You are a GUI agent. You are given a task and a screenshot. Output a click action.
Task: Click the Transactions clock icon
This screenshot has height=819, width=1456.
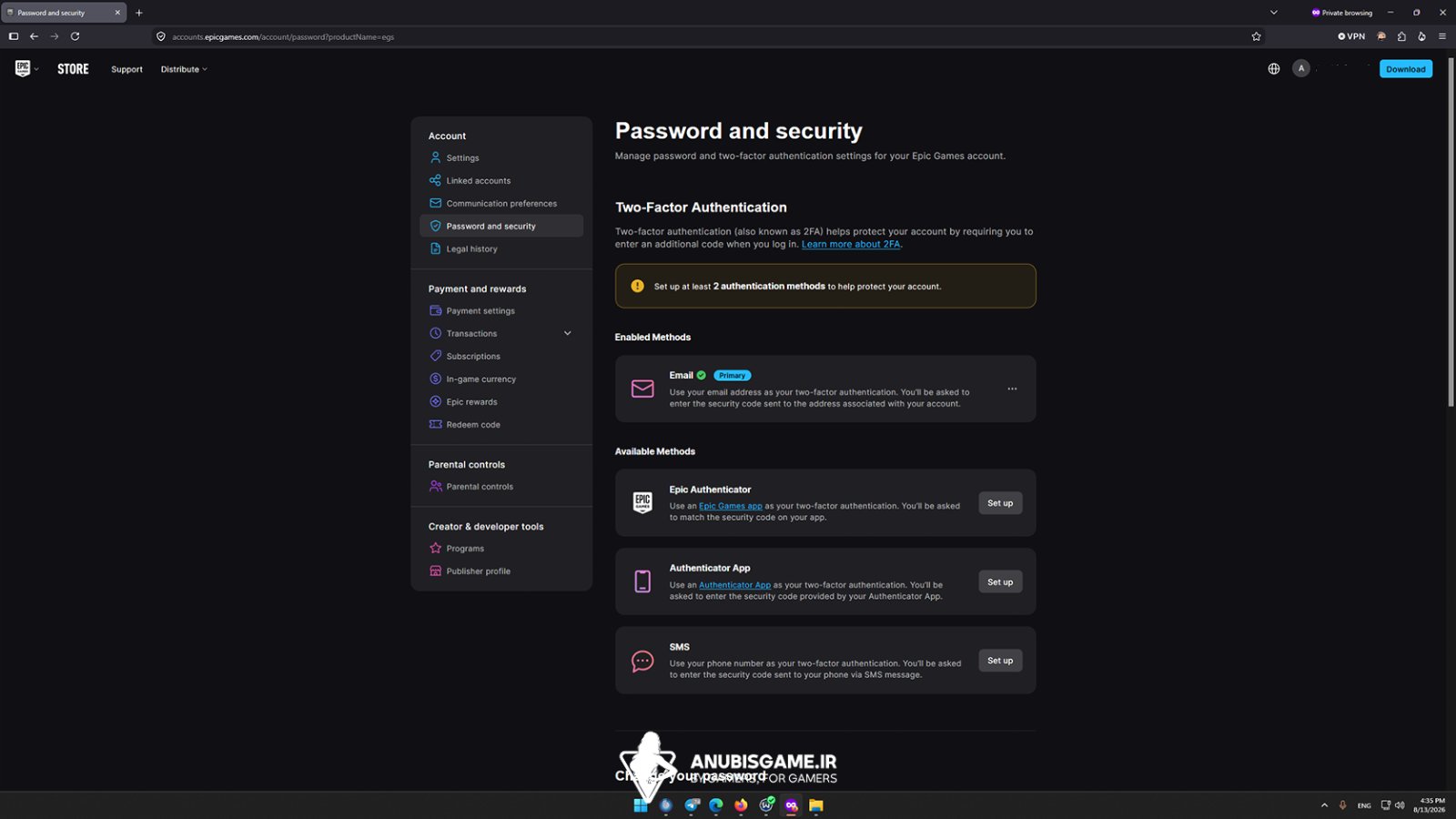435,333
